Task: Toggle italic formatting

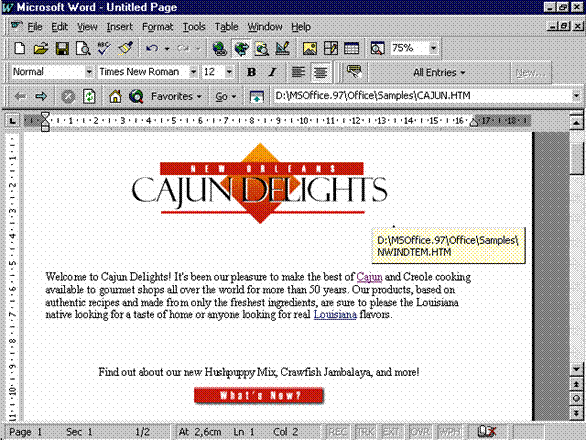Action: (x=272, y=72)
